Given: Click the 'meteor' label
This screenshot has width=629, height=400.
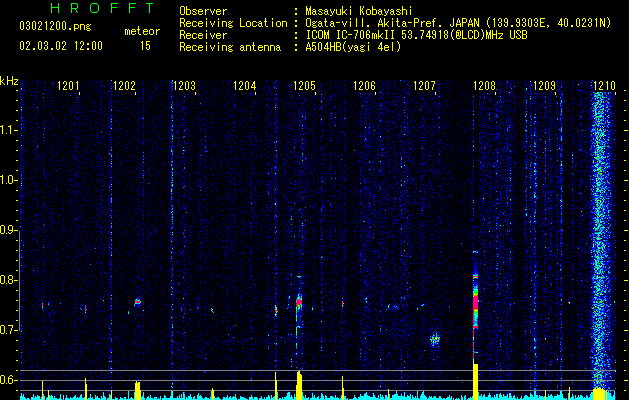Looking at the screenshot, I should [142, 31].
